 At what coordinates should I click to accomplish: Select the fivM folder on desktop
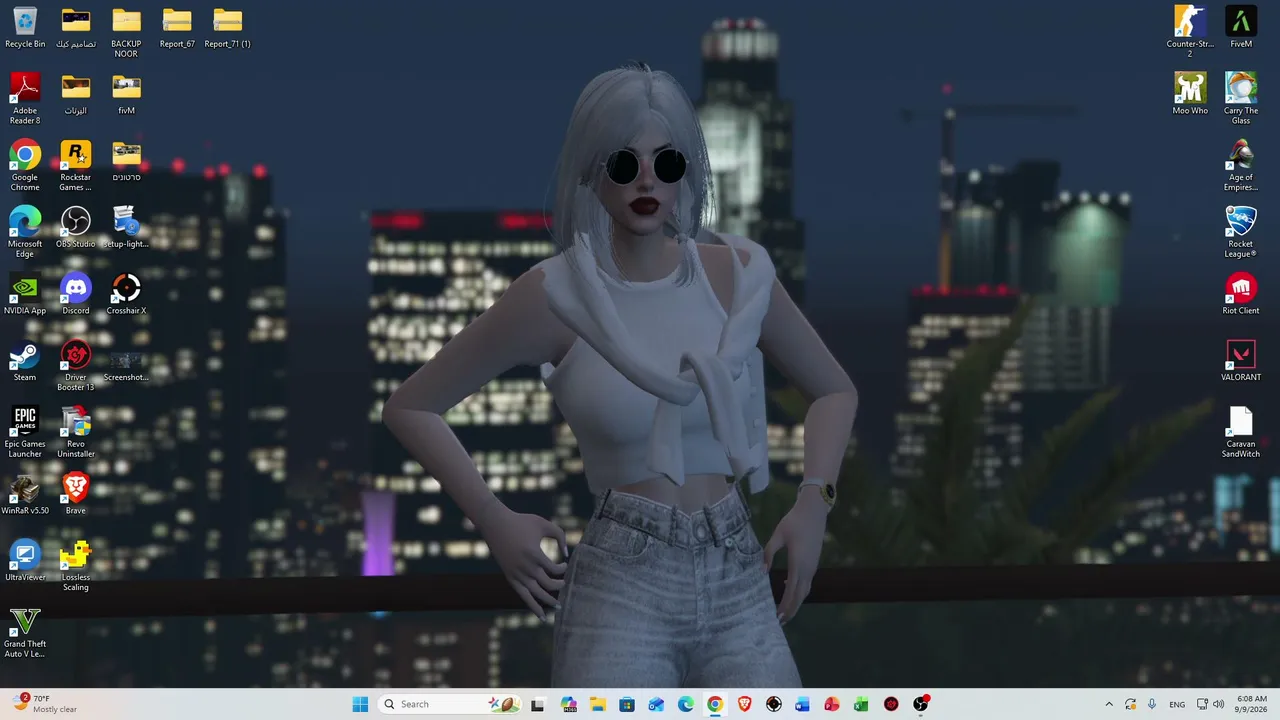tap(126, 94)
